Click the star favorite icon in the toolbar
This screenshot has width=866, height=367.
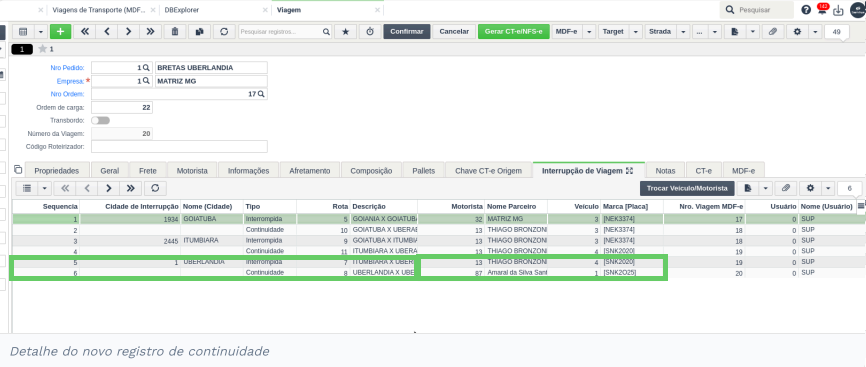pos(345,32)
